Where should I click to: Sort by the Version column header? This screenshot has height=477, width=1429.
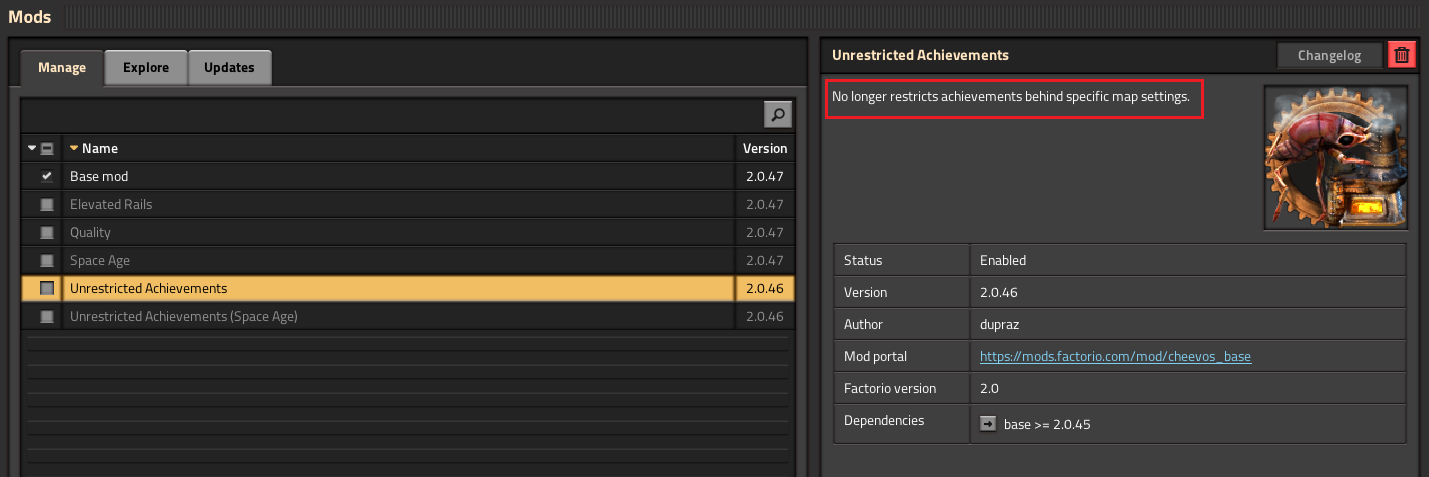point(764,148)
